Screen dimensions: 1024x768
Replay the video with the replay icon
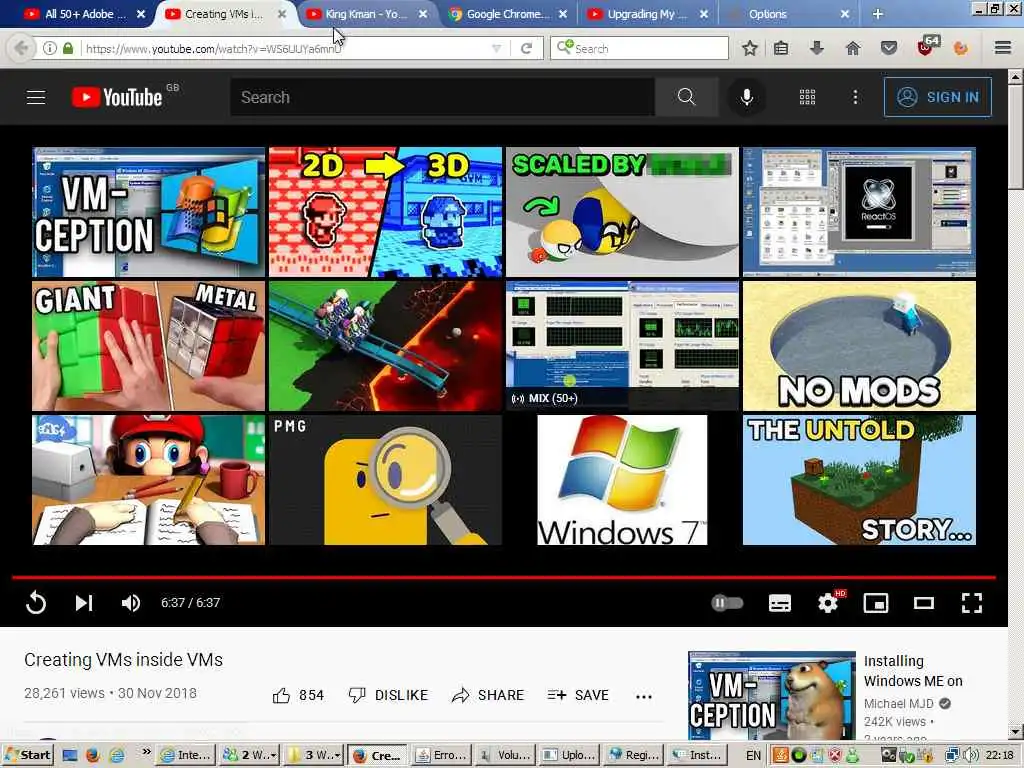coord(36,602)
